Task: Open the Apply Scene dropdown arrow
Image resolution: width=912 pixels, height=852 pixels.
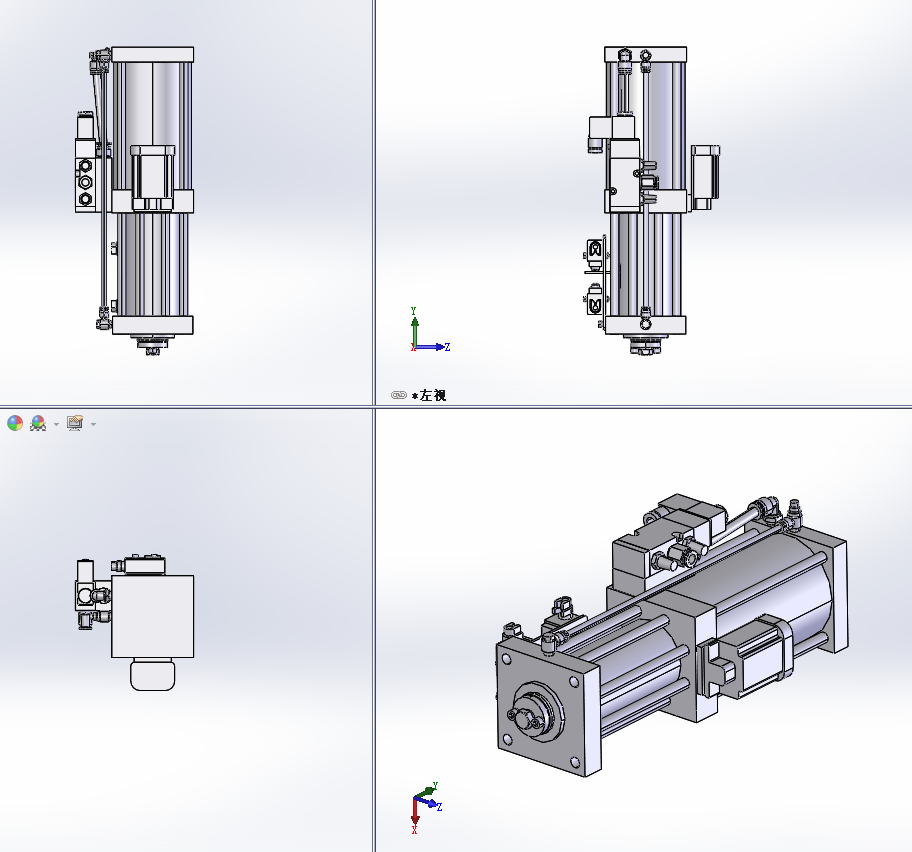Action: pyautogui.click(x=56, y=424)
